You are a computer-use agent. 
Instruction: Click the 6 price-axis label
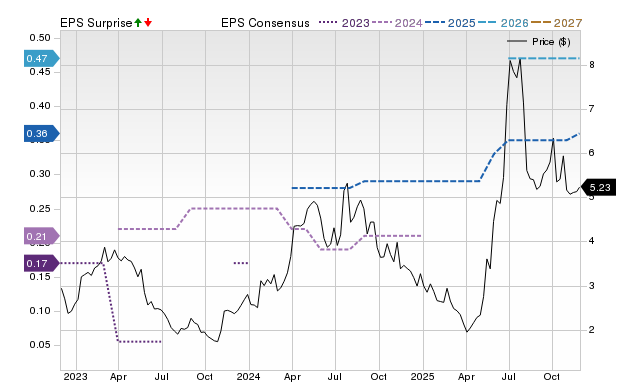click(x=591, y=153)
